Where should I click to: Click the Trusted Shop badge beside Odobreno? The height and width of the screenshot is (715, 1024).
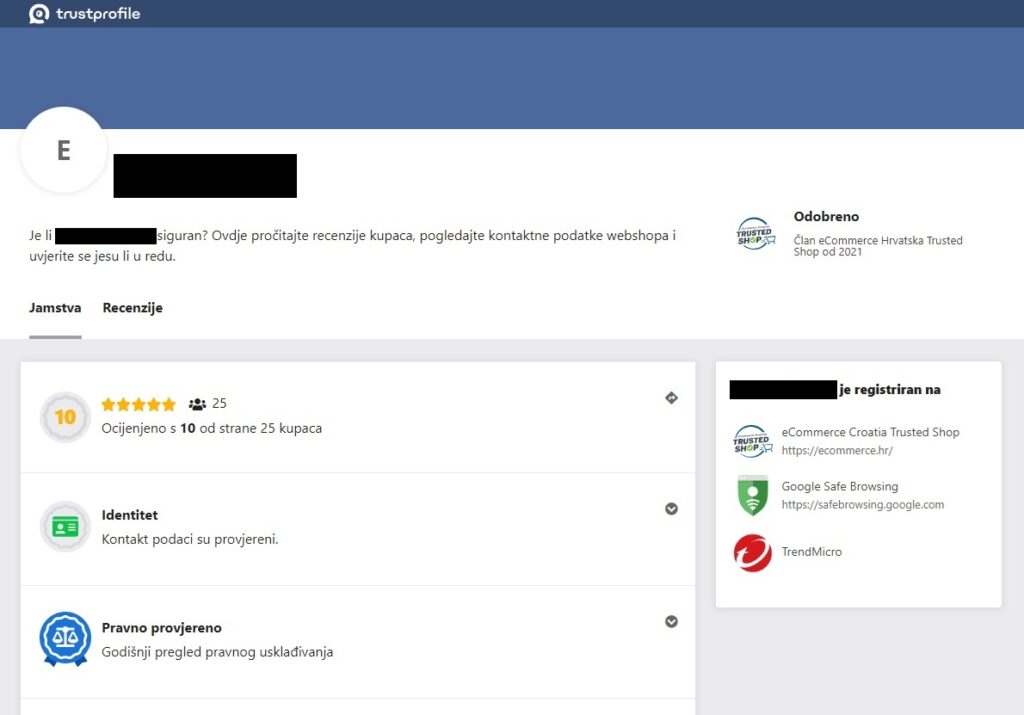(754, 234)
